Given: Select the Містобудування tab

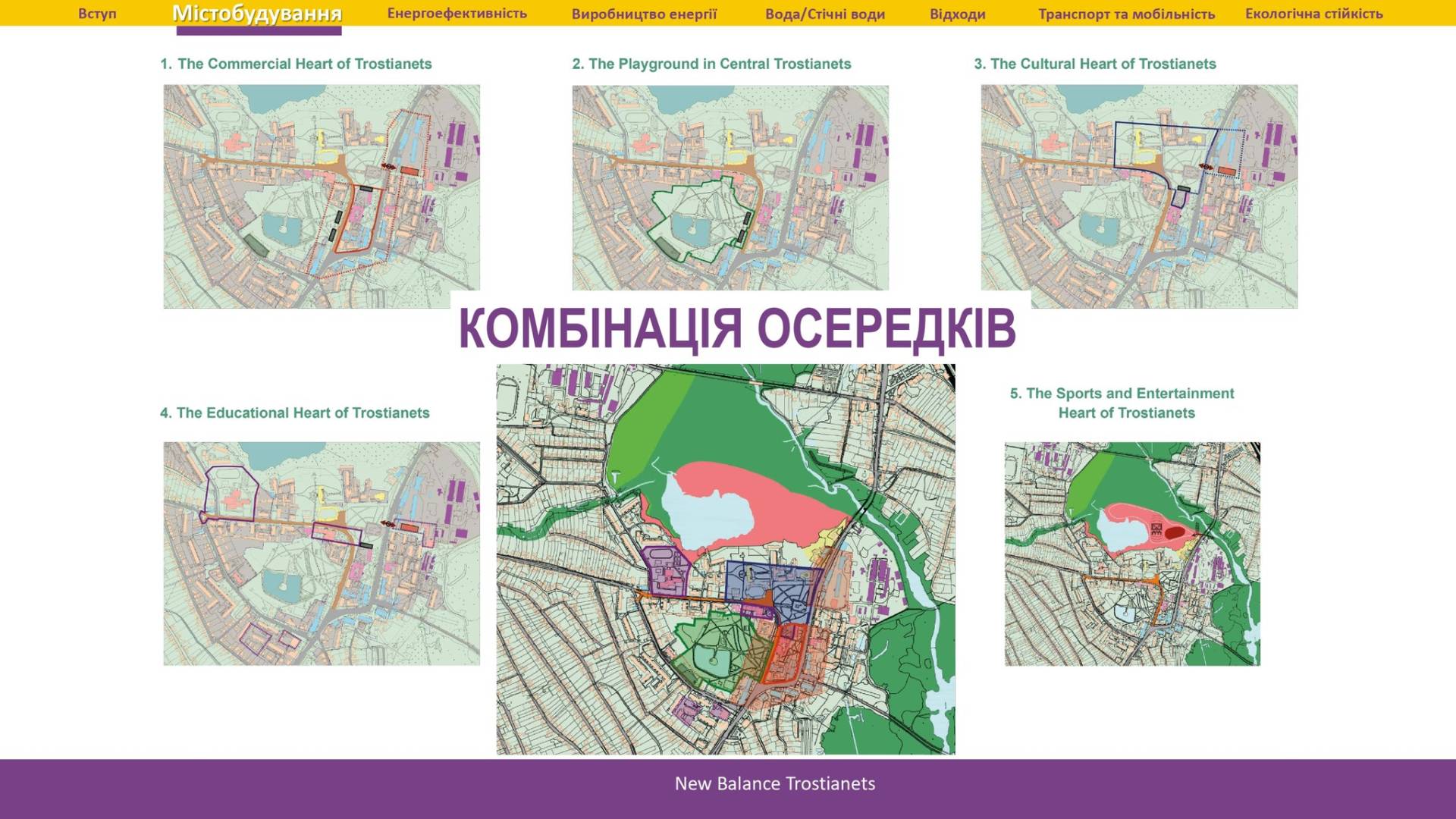Looking at the screenshot, I should 257,14.
